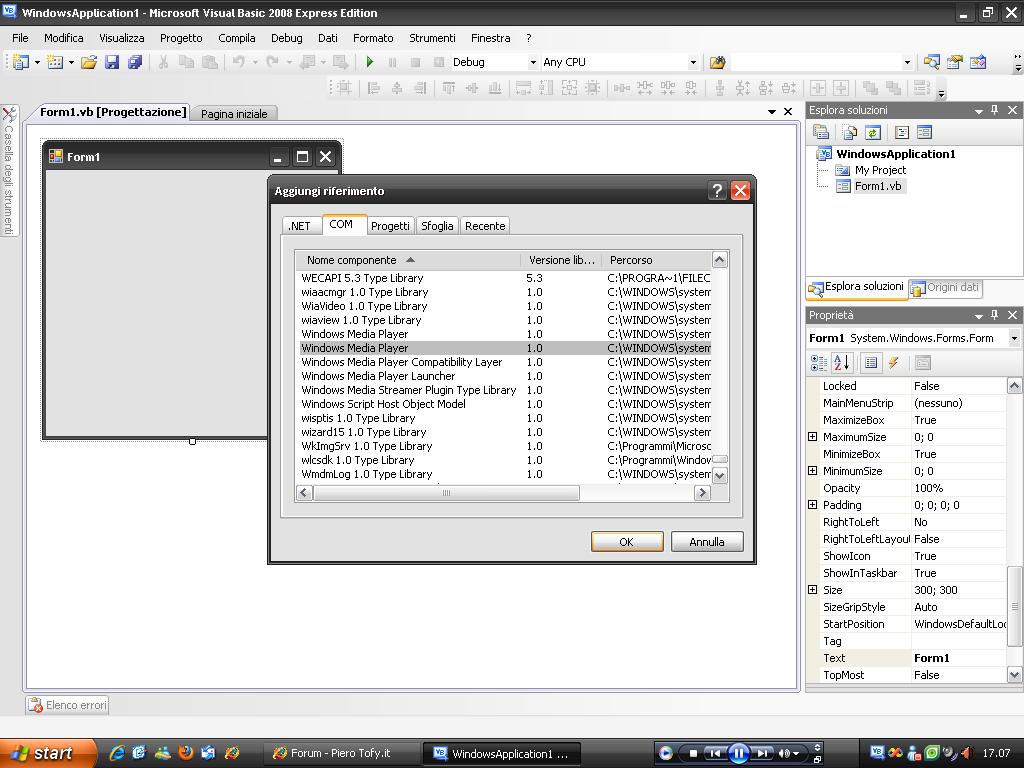Open Object Browser from the main toolbar icon
Viewport: 1024px width, 768px height.
[x=978, y=62]
